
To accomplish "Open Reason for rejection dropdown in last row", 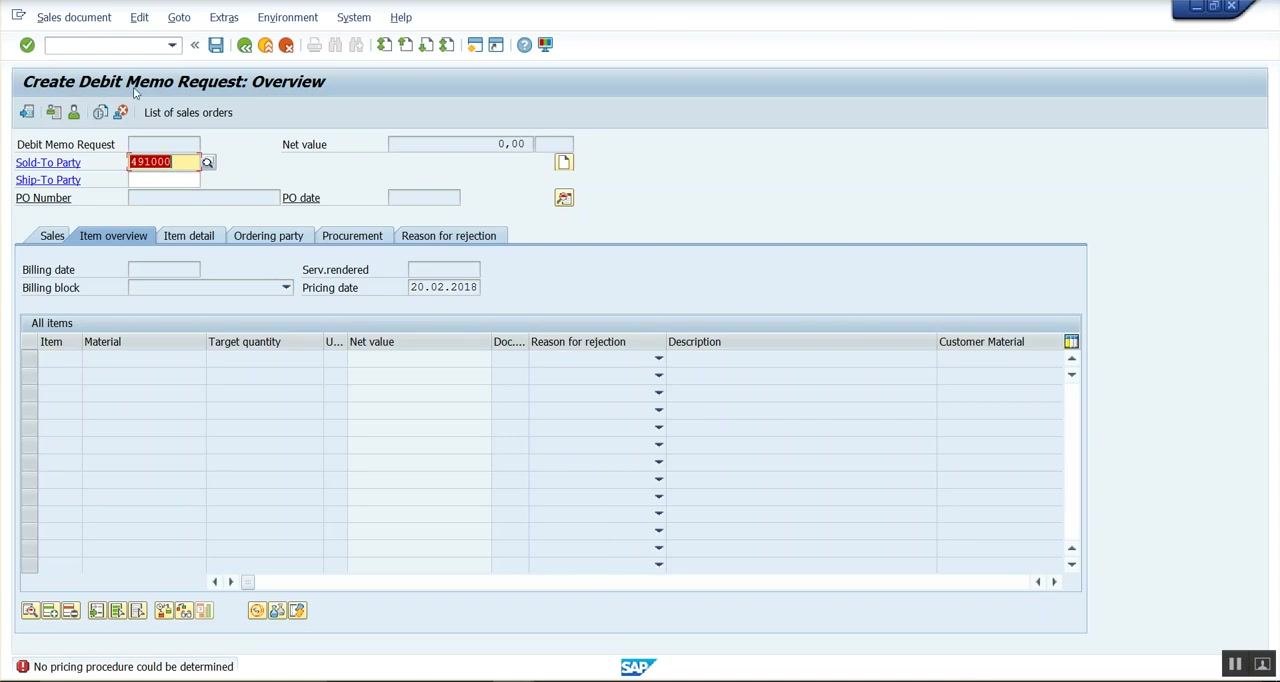I will [658, 564].
